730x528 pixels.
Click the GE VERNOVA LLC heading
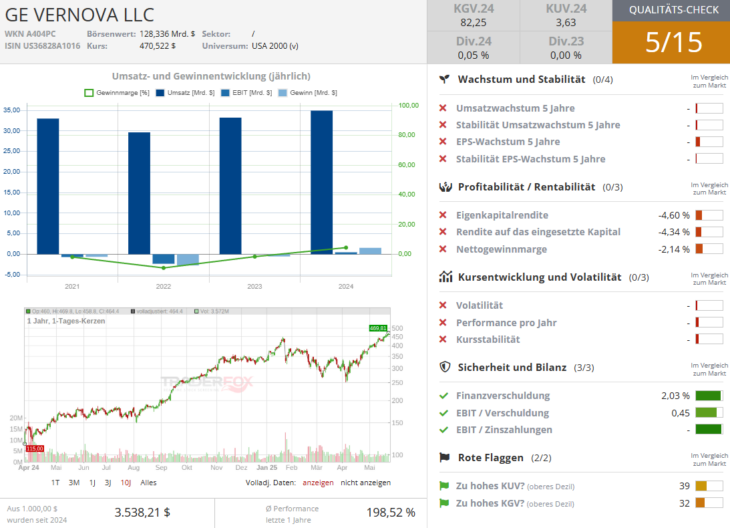(80, 15)
